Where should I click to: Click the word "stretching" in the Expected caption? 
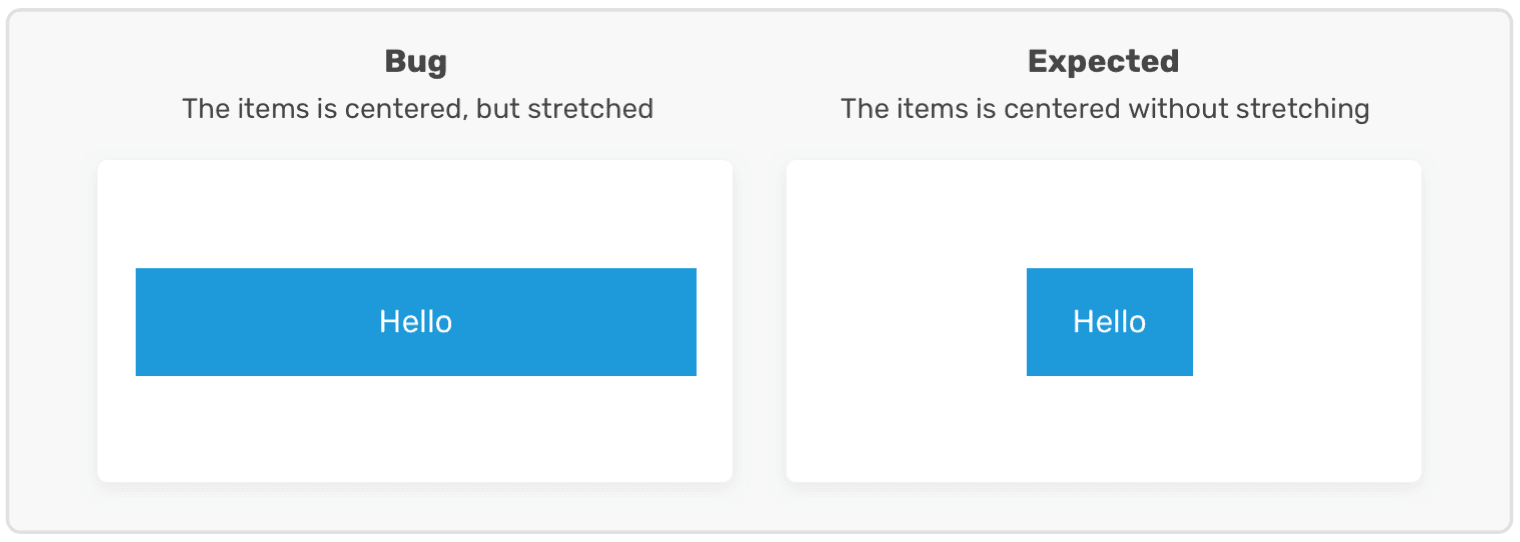(1302, 108)
